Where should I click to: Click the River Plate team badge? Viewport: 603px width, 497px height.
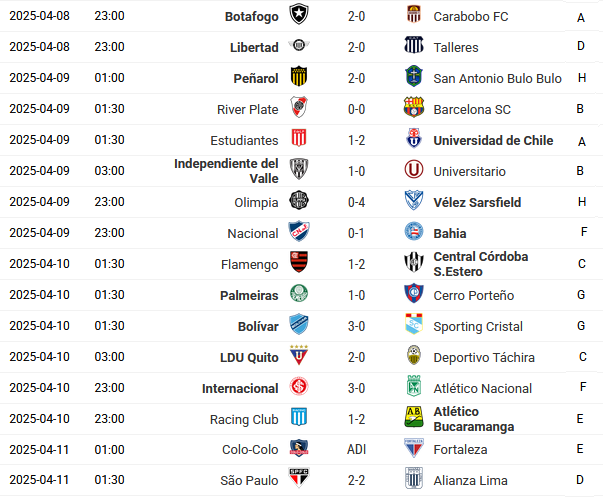299,107
